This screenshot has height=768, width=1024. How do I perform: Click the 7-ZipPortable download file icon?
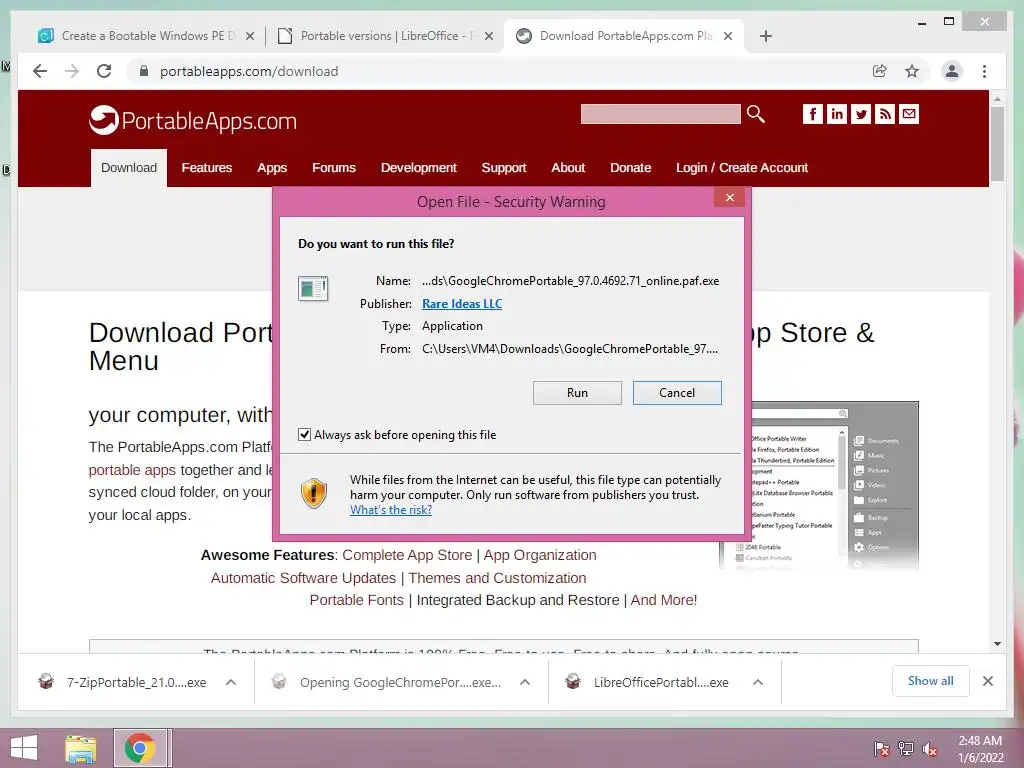click(x=46, y=682)
